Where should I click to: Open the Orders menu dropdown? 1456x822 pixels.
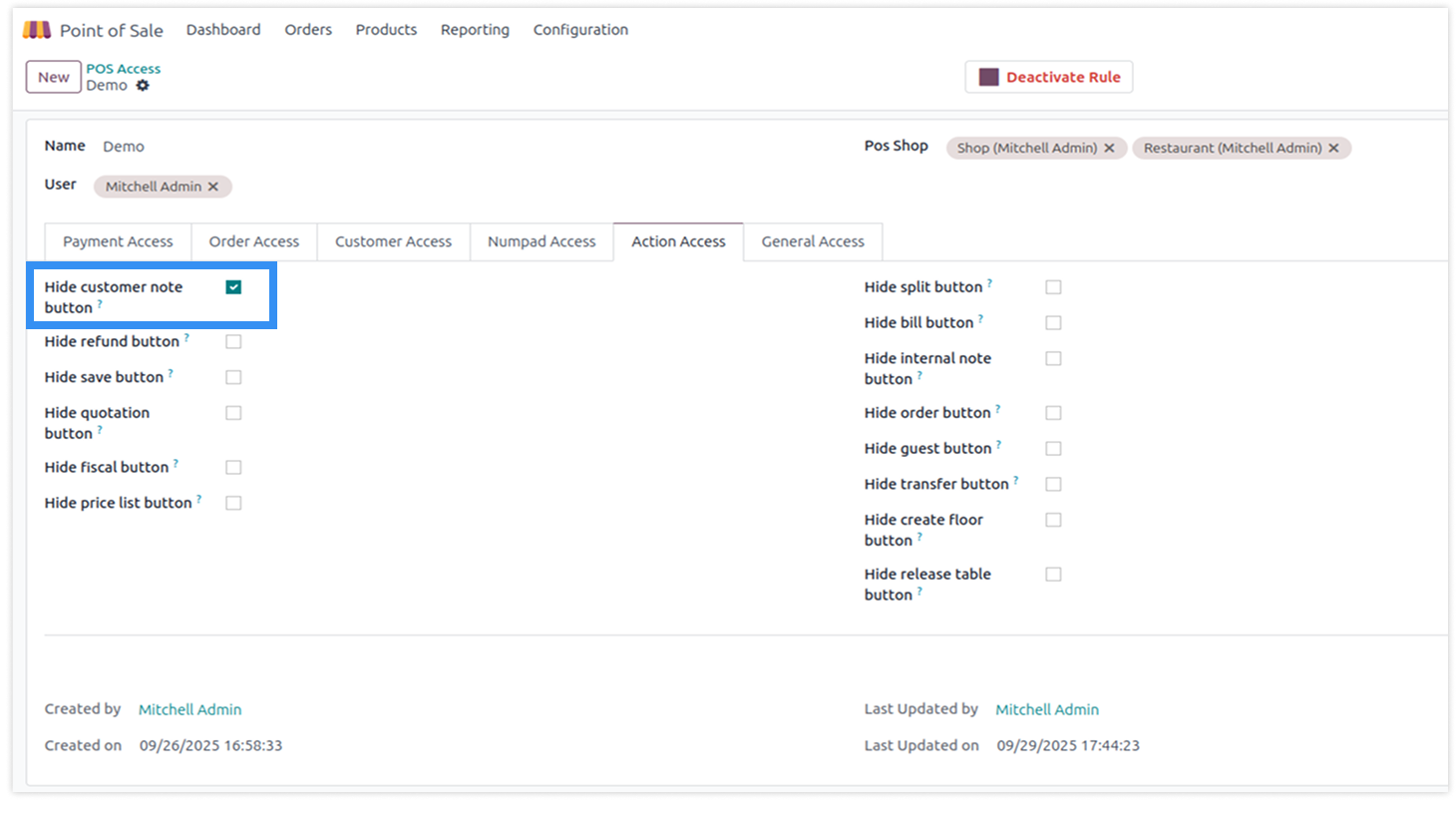(308, 30)
